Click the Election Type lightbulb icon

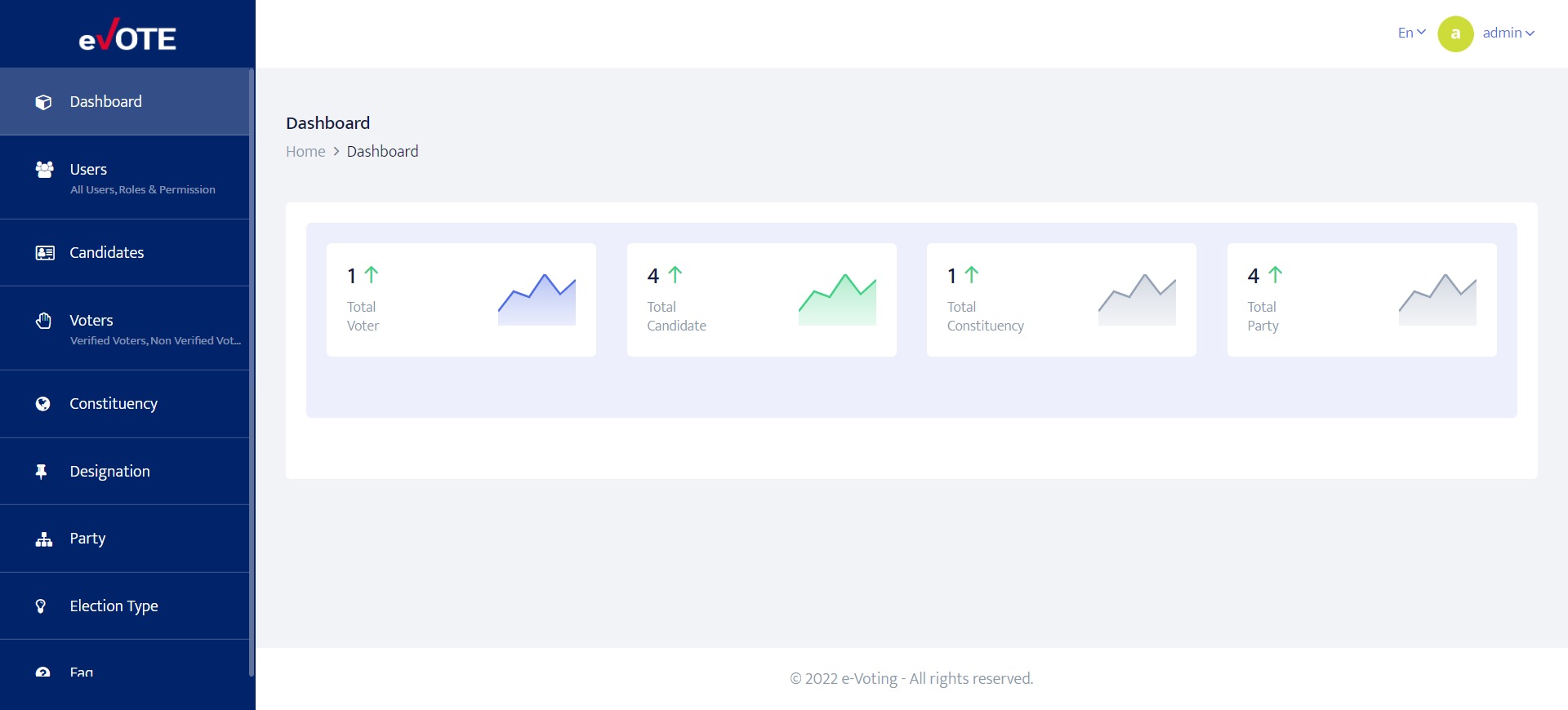pyautogui.click(x=41, y=606)
